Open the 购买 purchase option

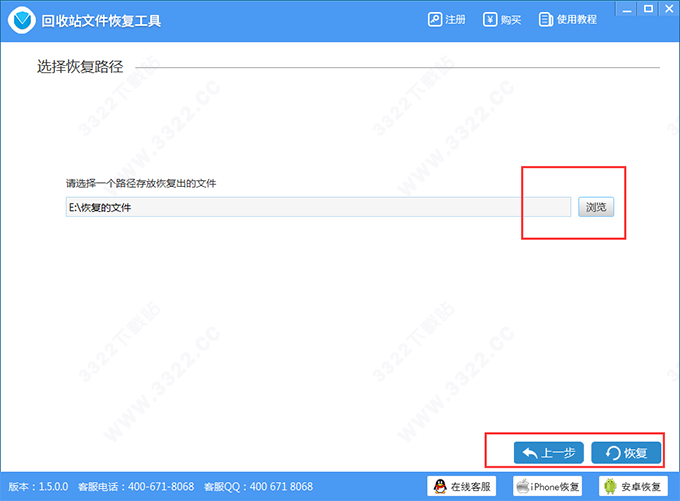pyautogui.click(x=502, y=20)
